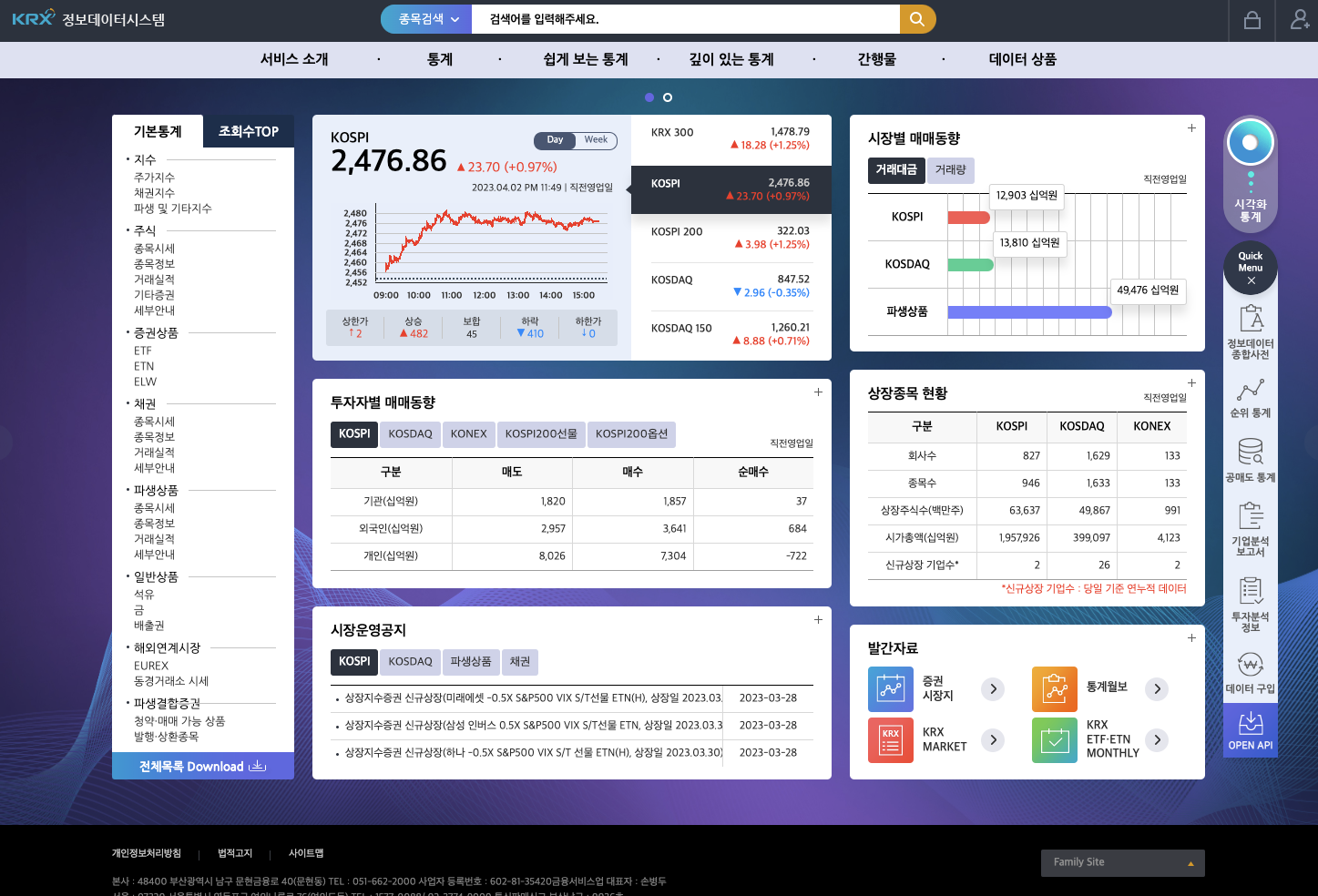Open 서비스 소개 menu
Image resolution: width=1318 pixels, height=896 pixels.
pyautogui.click(x=294, y=59)
